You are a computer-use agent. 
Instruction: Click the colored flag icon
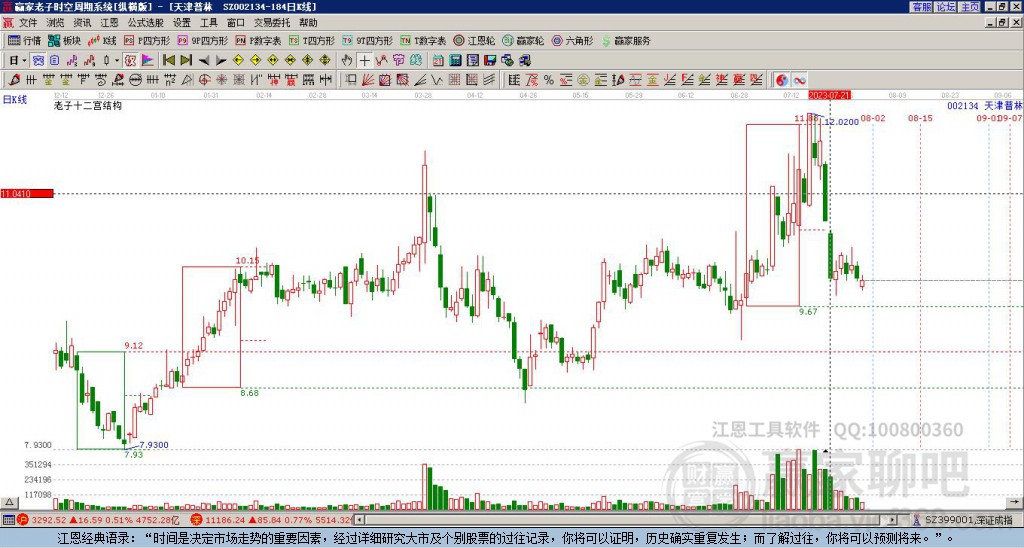point(148,60)
